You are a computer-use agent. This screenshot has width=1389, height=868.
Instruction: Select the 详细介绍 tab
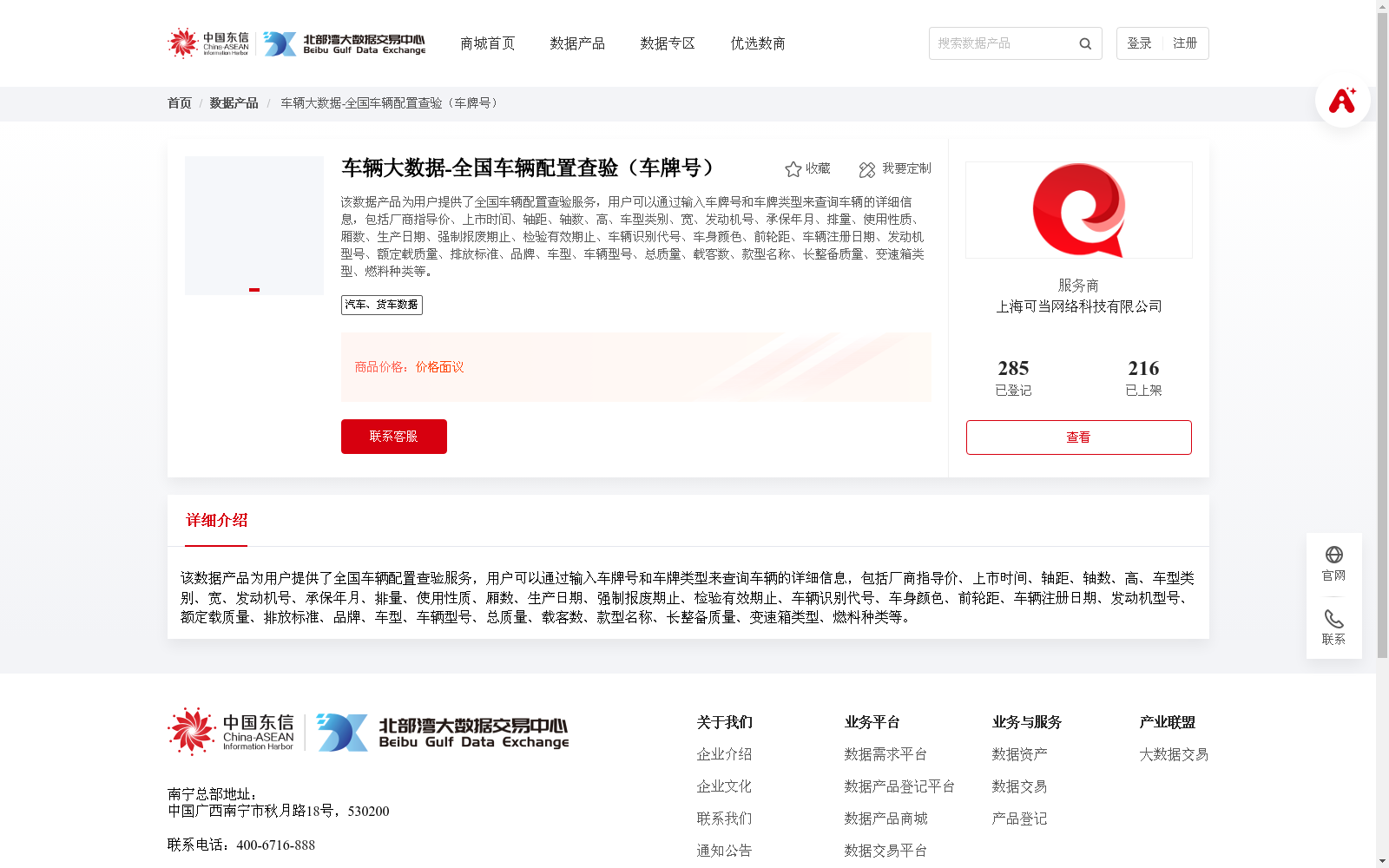(x=216, y=520)
